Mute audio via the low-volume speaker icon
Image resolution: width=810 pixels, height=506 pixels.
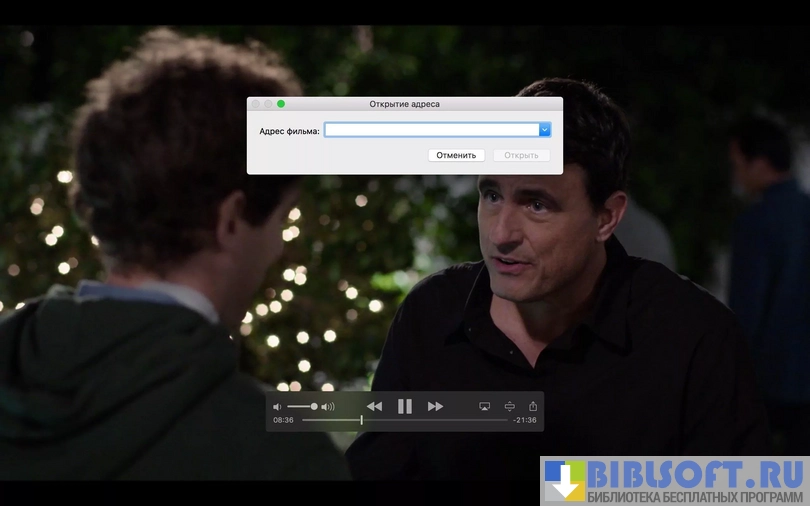point(278,407)
